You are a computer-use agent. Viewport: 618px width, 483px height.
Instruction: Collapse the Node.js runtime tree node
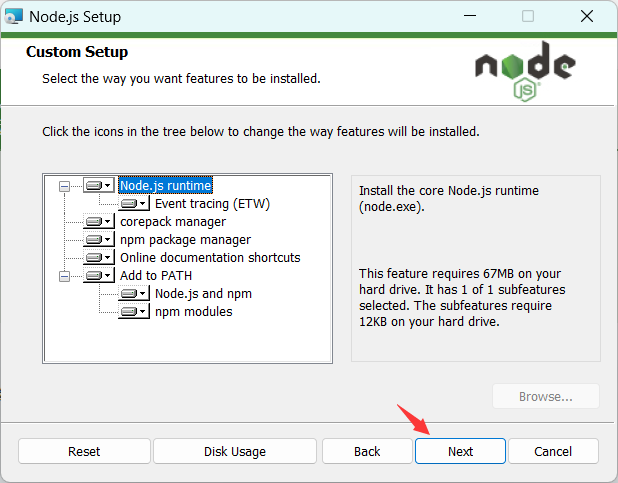(x=64, y=186)
